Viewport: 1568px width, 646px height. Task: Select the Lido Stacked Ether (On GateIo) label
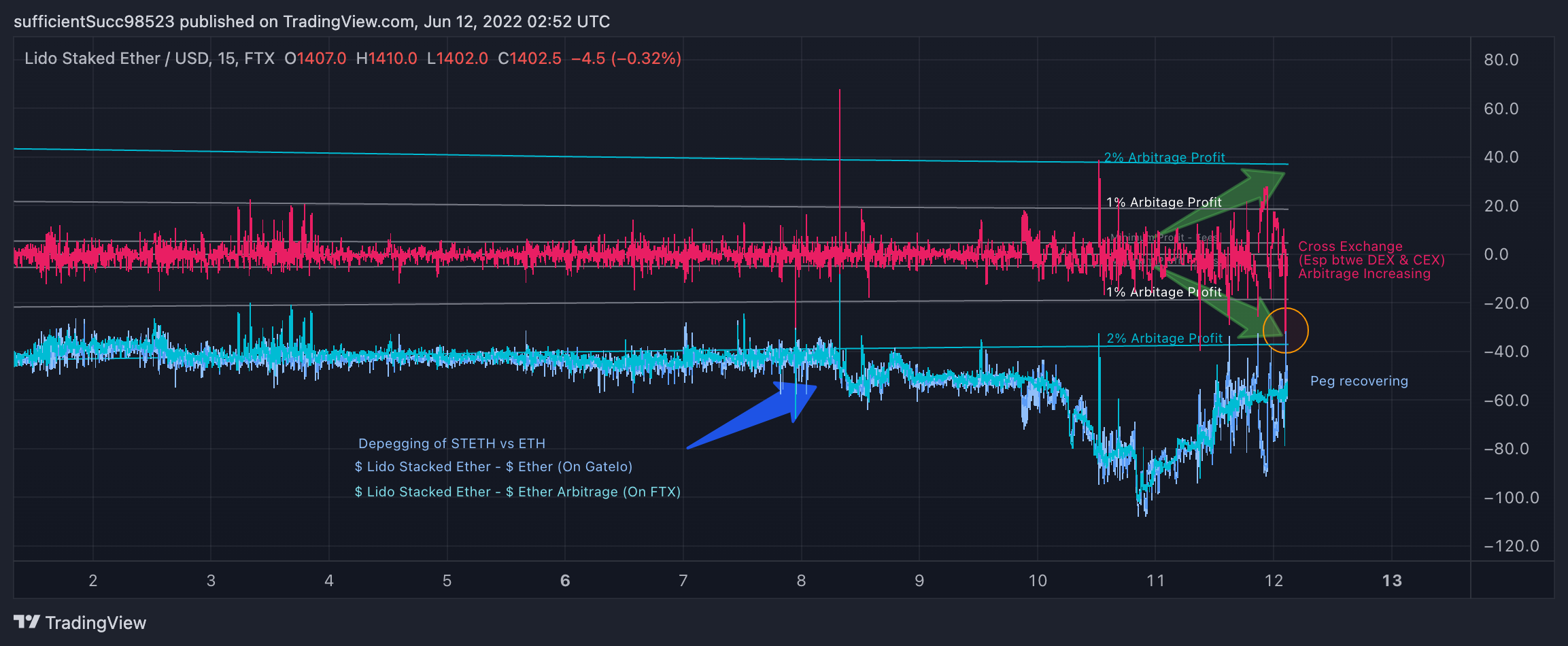494,466
